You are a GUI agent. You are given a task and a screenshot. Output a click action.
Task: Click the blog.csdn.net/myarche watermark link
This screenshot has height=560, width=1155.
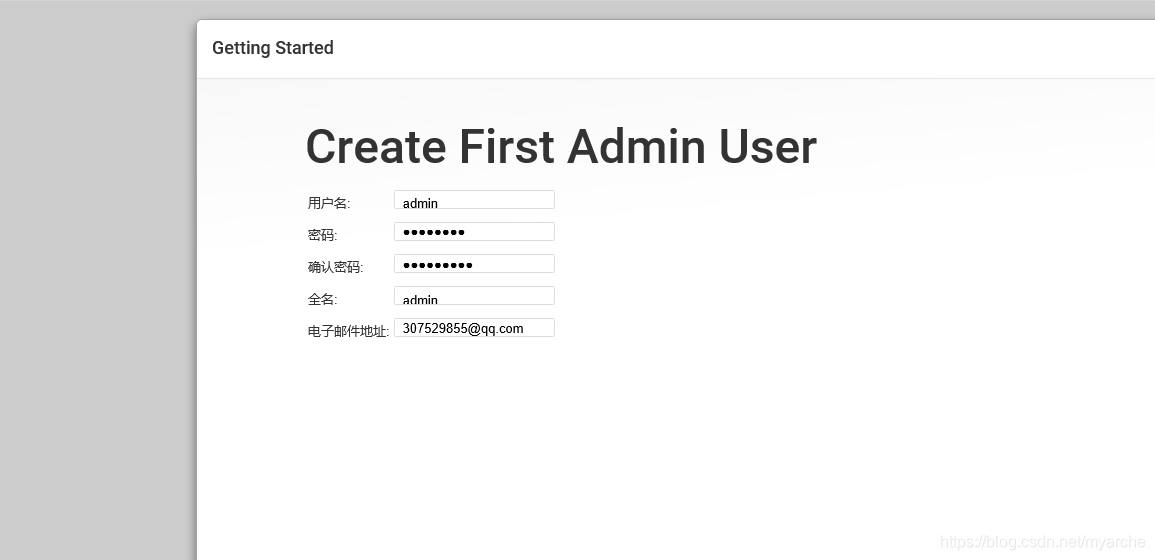(1043, 542)
